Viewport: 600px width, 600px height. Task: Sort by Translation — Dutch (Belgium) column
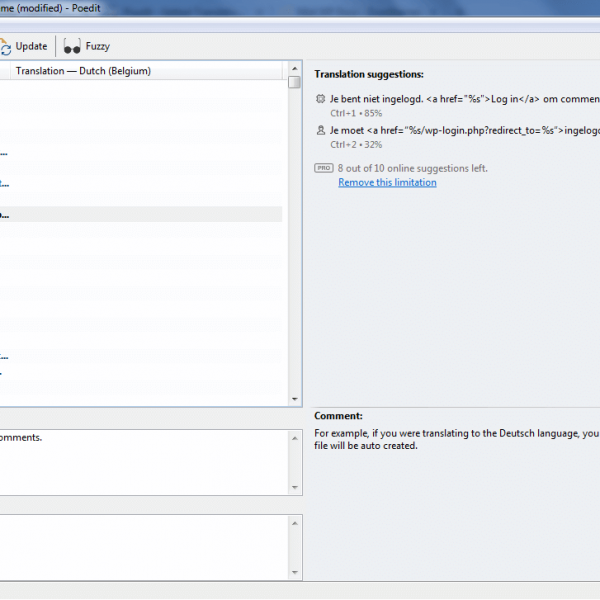pos(83,71)
